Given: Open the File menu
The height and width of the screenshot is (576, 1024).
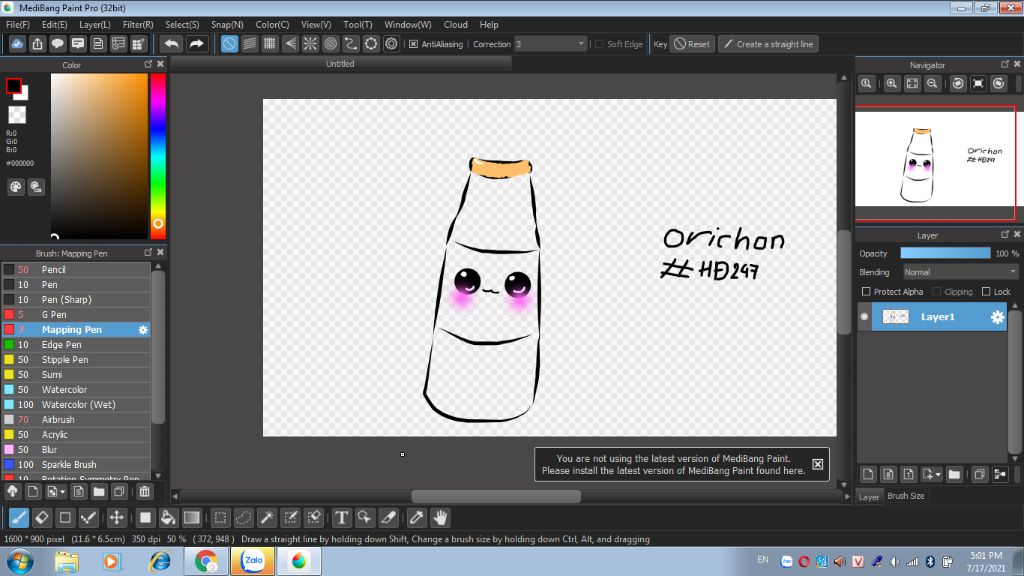Looking at the screenshot, I should pos(18,25).
